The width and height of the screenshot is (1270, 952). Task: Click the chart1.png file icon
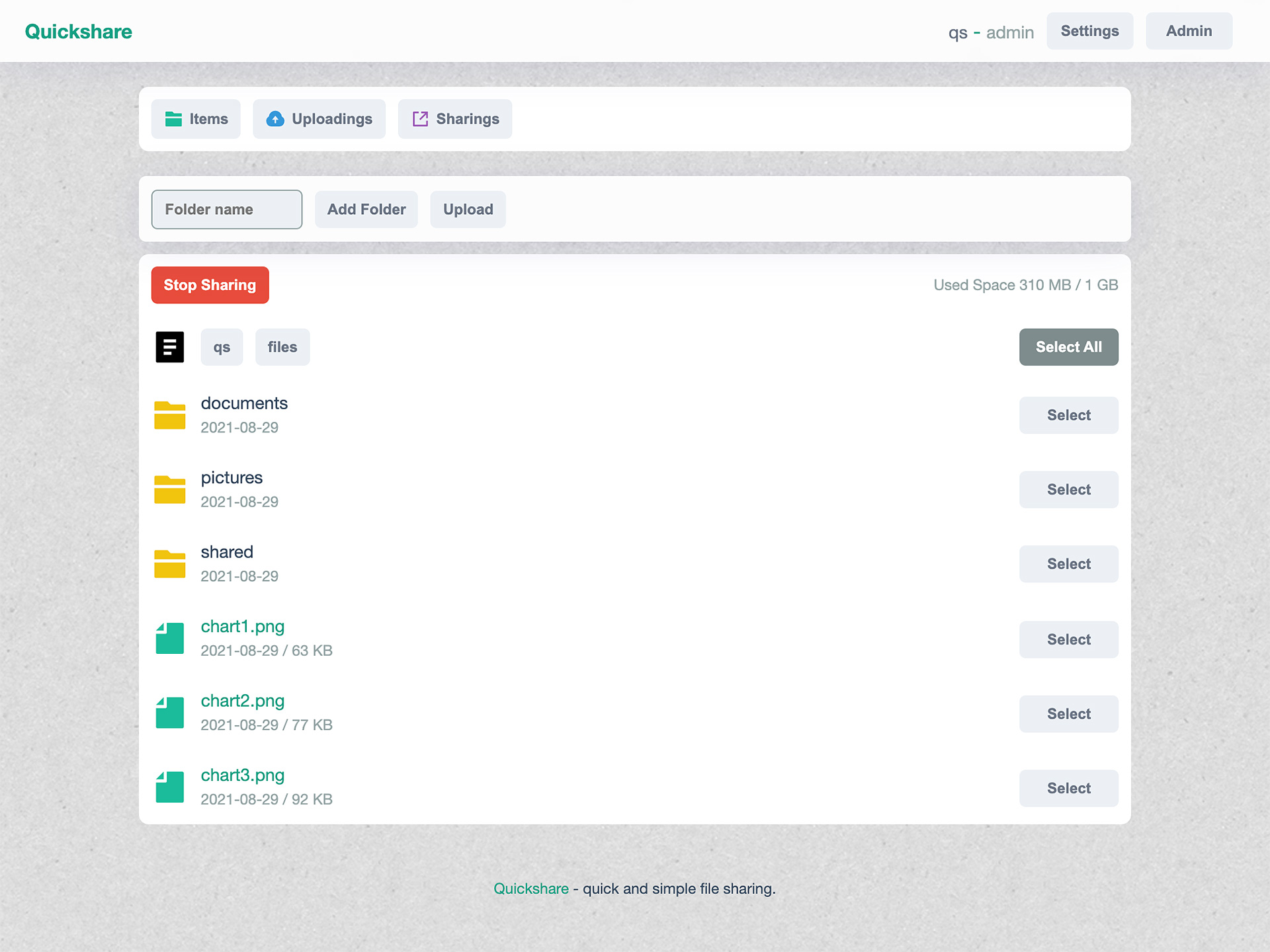(x=169, y=639)
